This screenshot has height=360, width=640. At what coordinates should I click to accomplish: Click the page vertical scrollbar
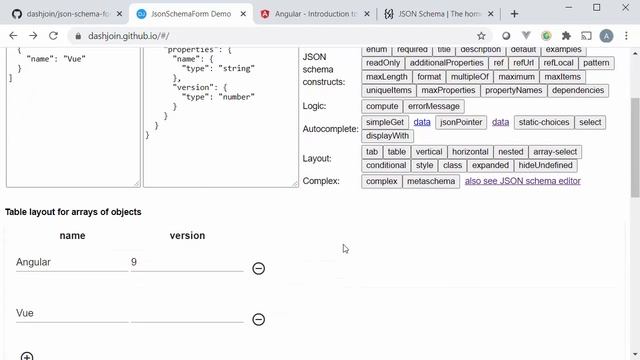[635, 148]
